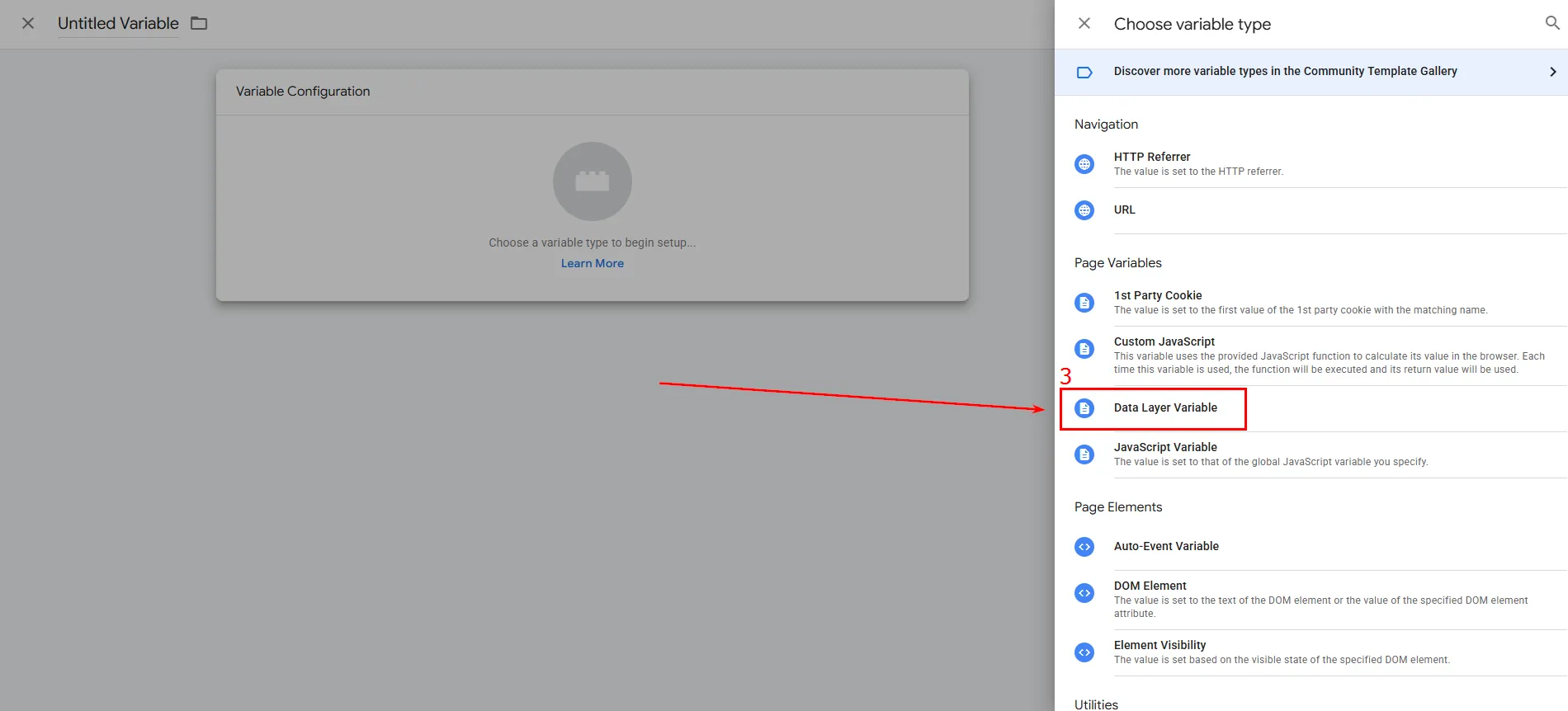This screenshot has width=1568, height=711.
Task: Click the folder icon beside Untitled Variable
Action: [x=199, y=23]
